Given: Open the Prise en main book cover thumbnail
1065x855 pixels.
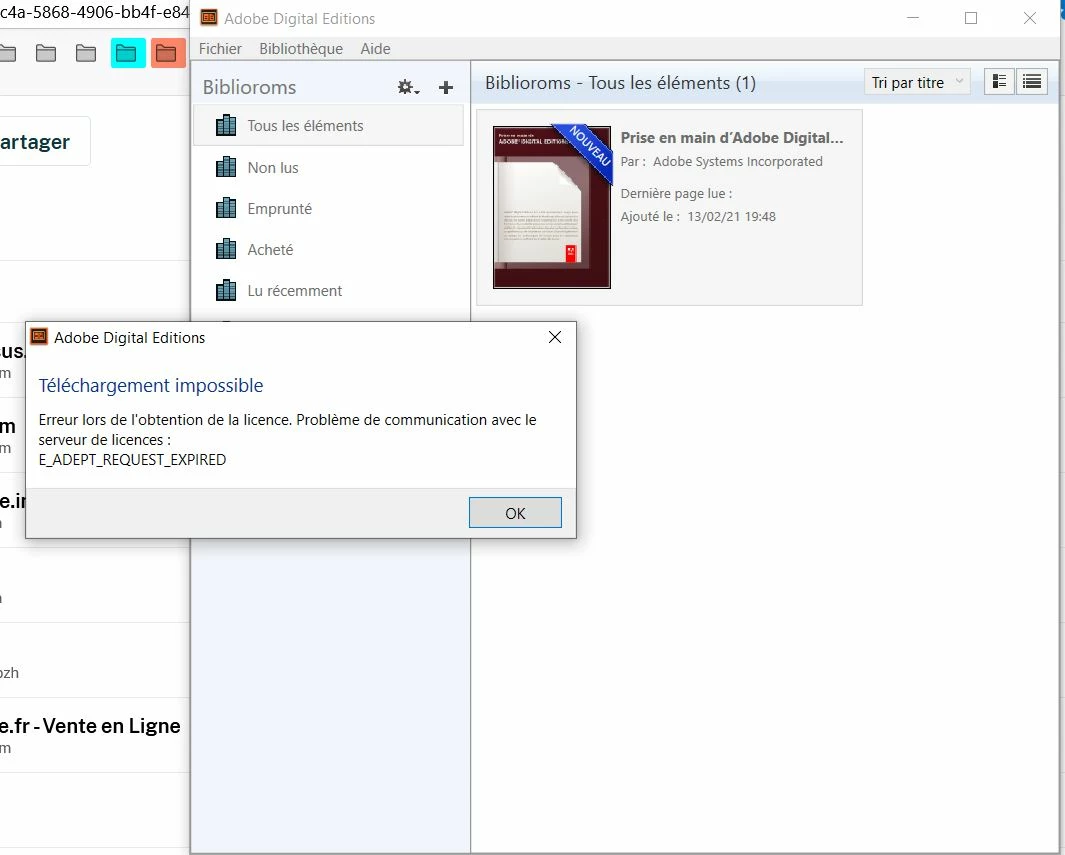Looking at the screenshot, I should click(x=552, y=207).
